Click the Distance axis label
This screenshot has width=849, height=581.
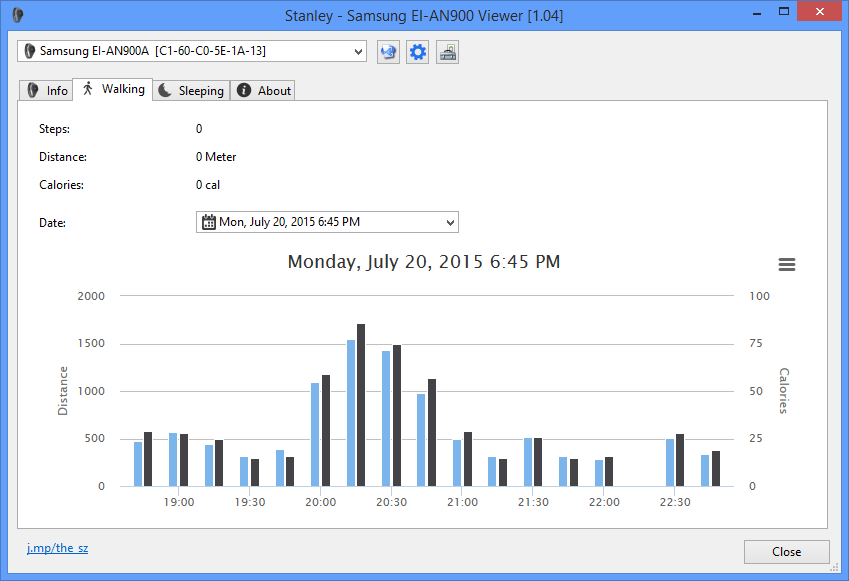[x=63, y=391]
